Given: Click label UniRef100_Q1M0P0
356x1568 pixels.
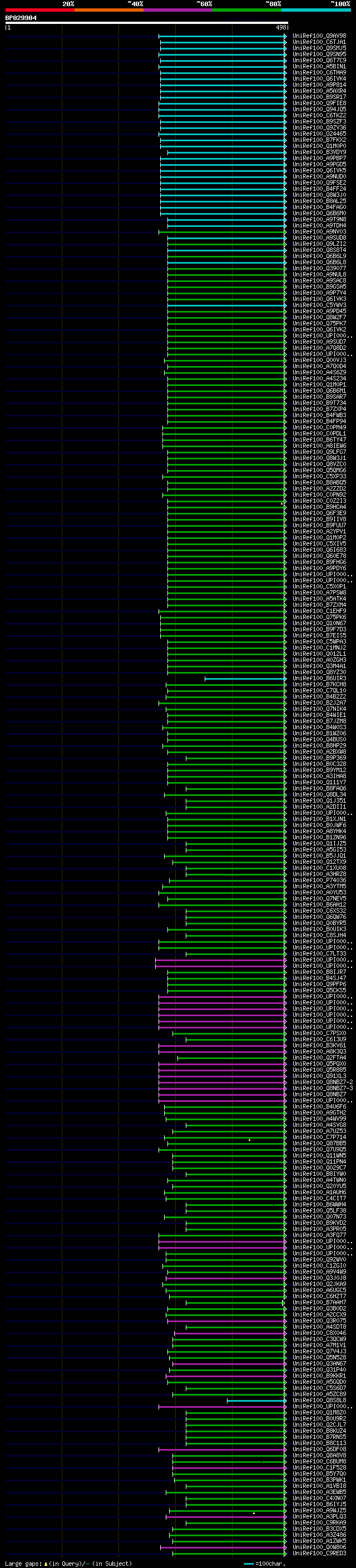Looking at the screenshot, I should [x=319, y=146].
